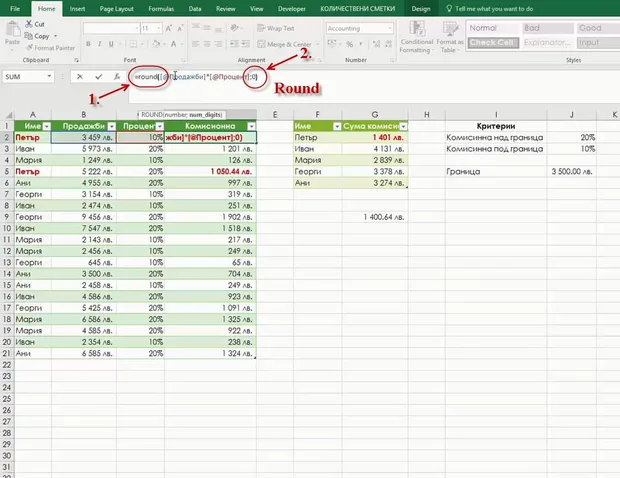620x478 pixels.
Task: Open Format as Table gallery
Action: (x=450, y=37)
